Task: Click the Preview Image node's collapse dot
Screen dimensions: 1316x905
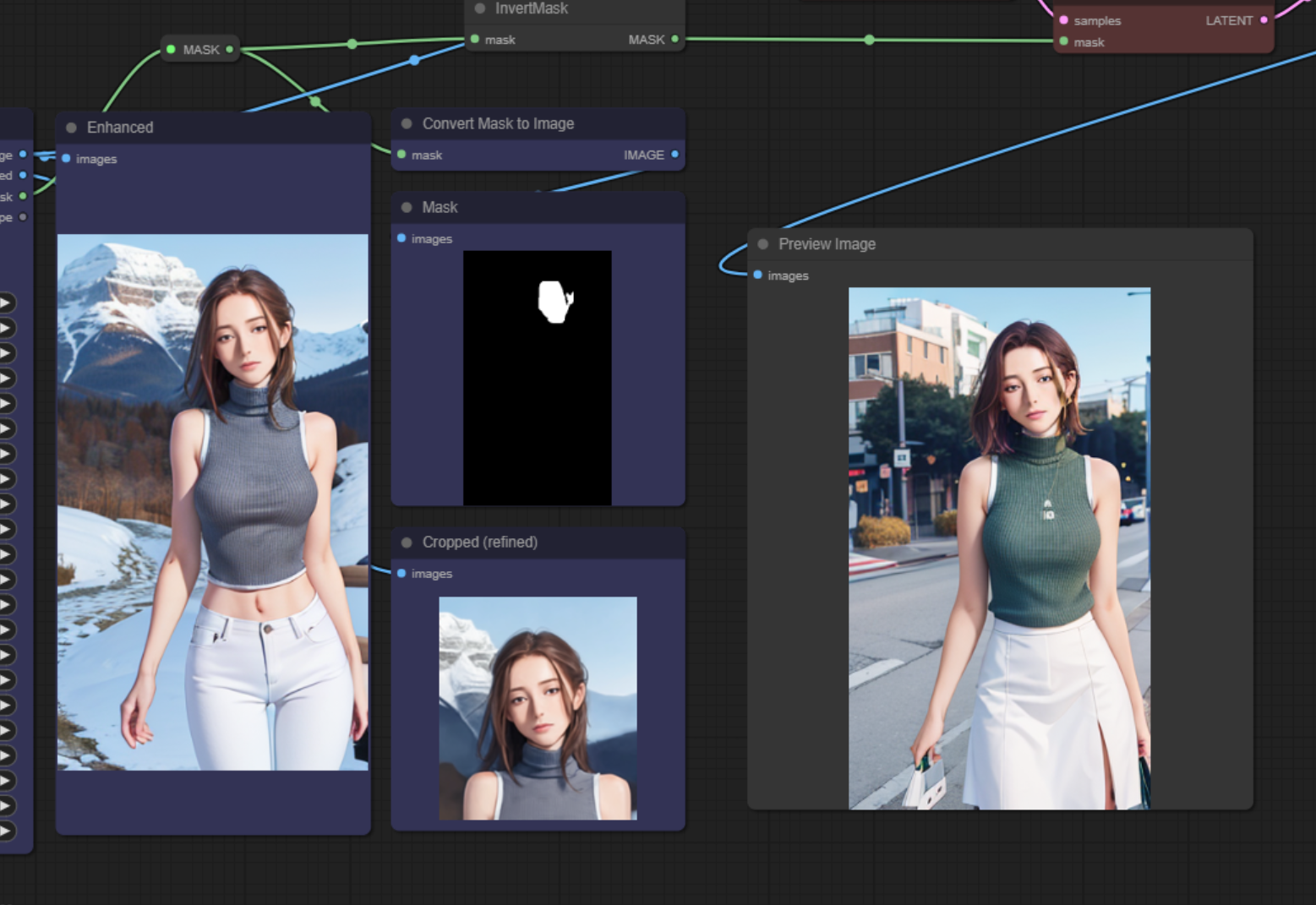Action: click(x=763, y=244)
